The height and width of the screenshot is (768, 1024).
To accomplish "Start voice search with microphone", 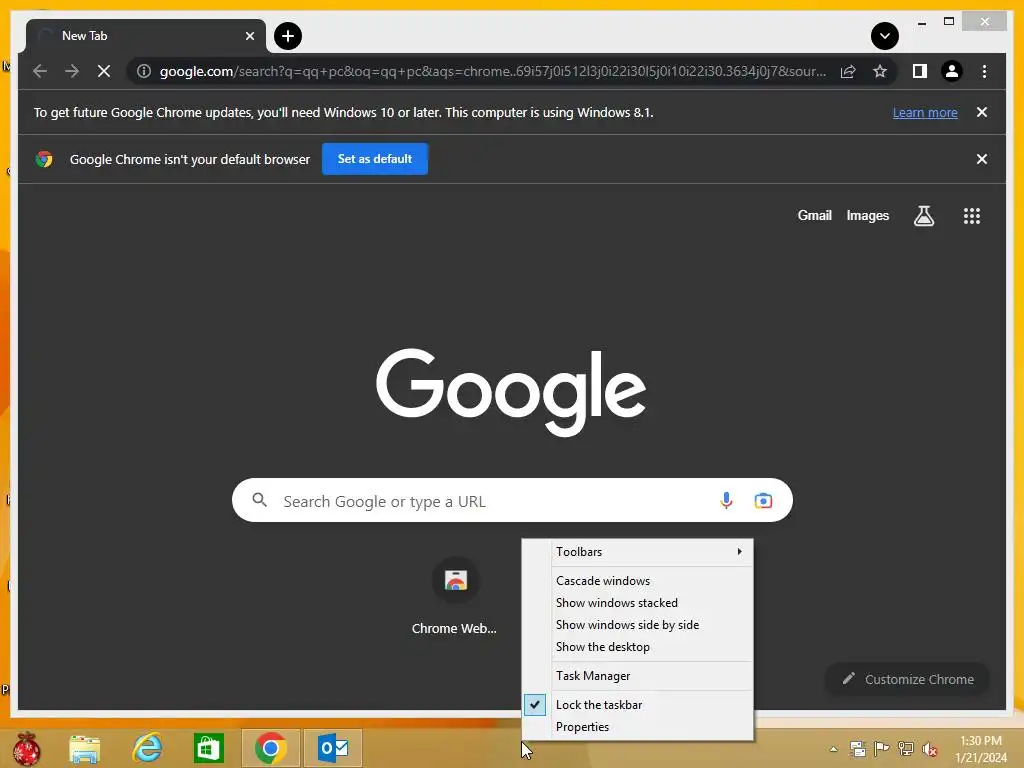I will tap(726, 500).
